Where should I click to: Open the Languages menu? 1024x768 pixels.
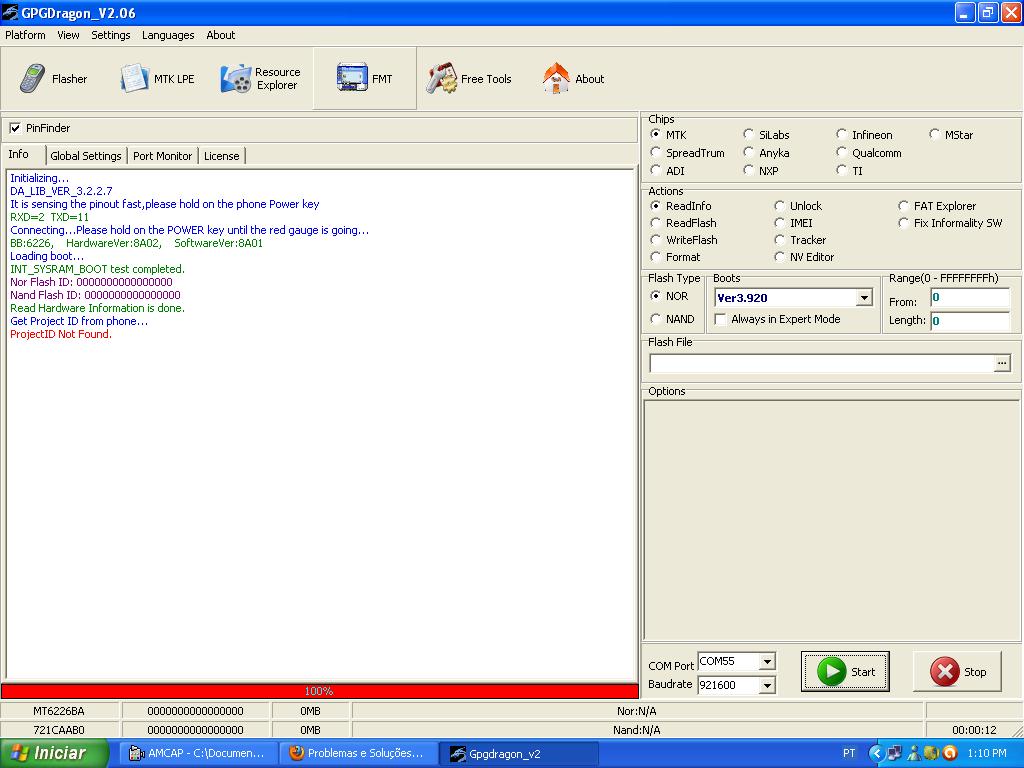[168, 35]
